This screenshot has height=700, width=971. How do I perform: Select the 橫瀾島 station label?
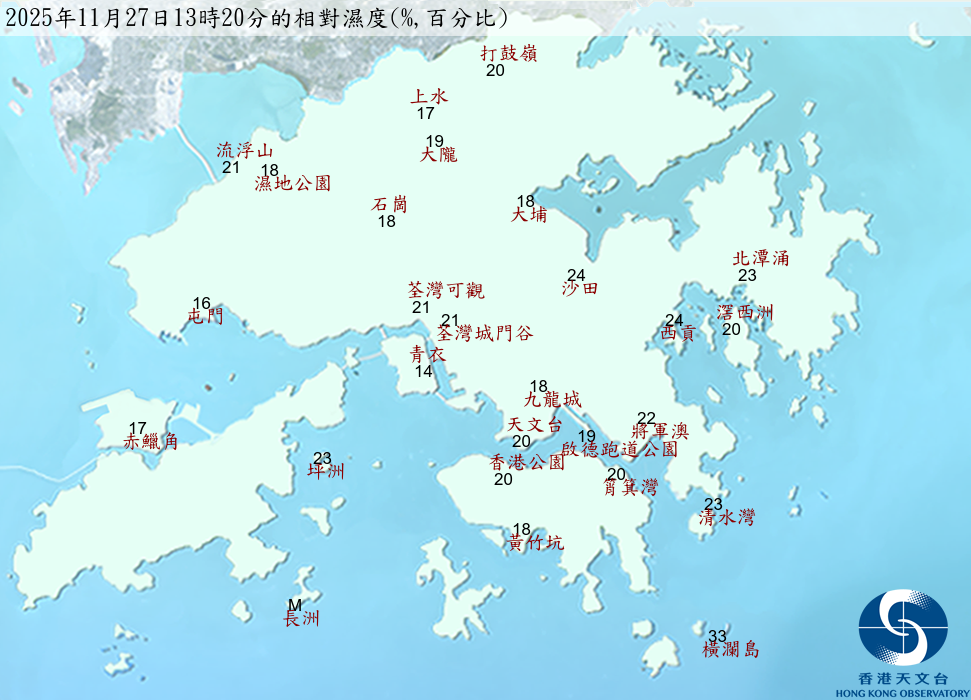tap(731, 650)
